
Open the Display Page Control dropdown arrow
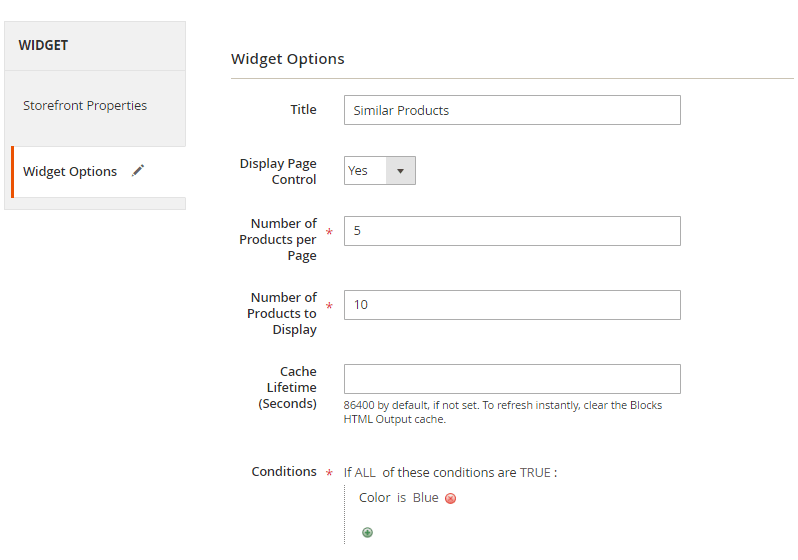tap(401, 171)
